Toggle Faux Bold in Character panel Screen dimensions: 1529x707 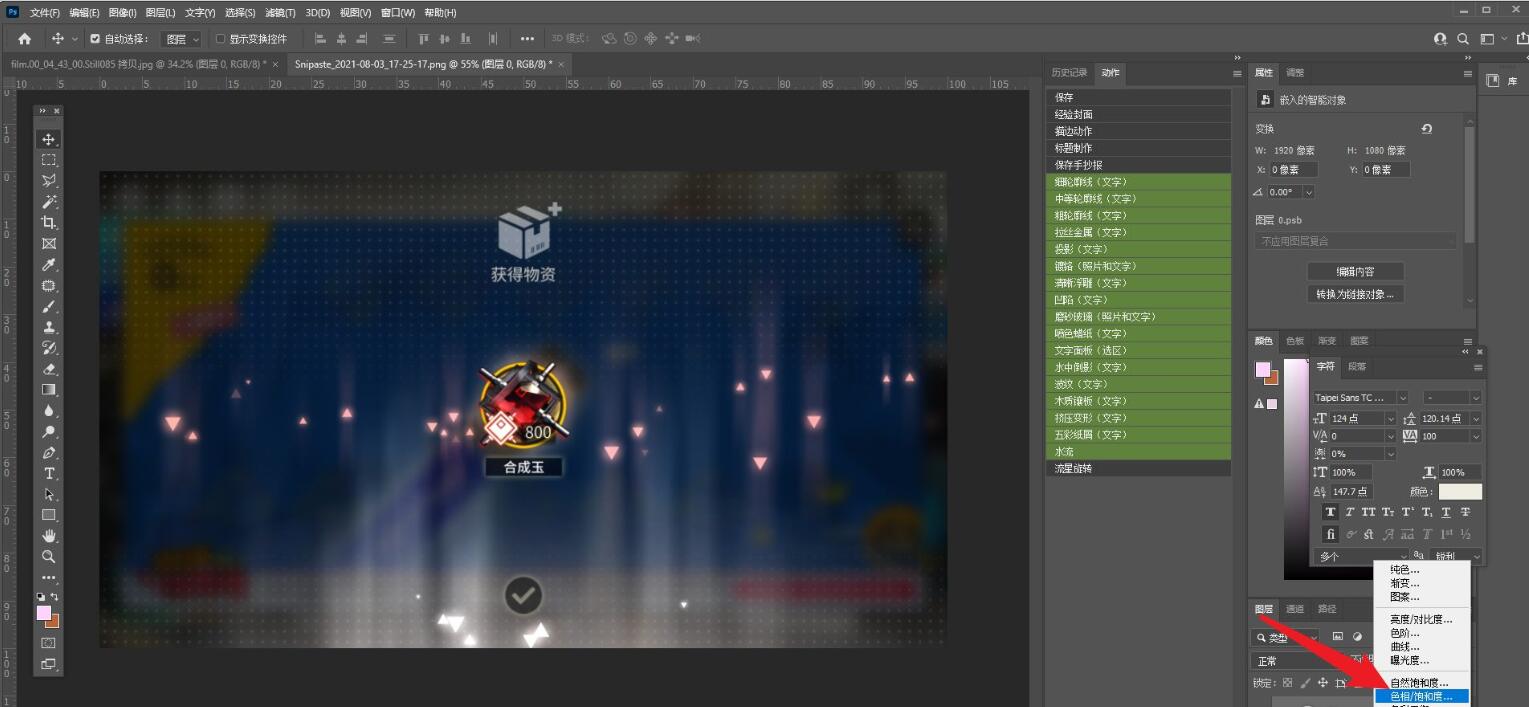(1330, 512)
